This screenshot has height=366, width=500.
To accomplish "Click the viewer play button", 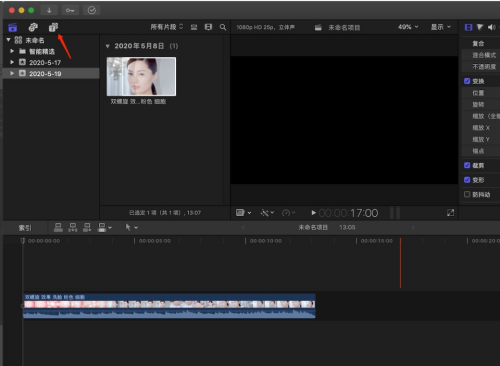I will pos(313,213).
